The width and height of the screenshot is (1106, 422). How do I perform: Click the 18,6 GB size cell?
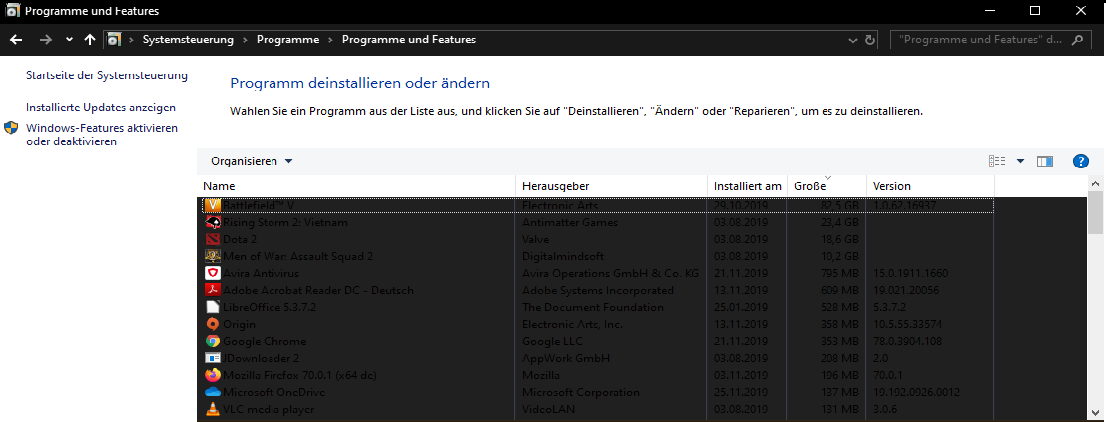click(x=839, y=239)
